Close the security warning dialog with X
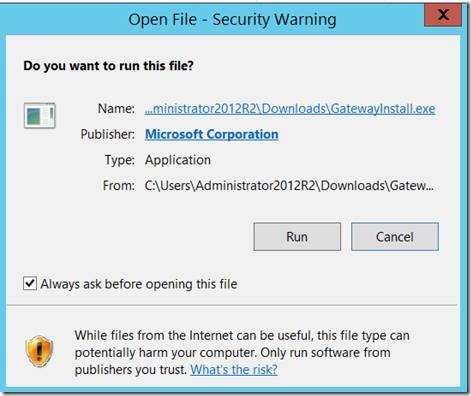This screenshot has width=471, height=396. pos(443,14)
